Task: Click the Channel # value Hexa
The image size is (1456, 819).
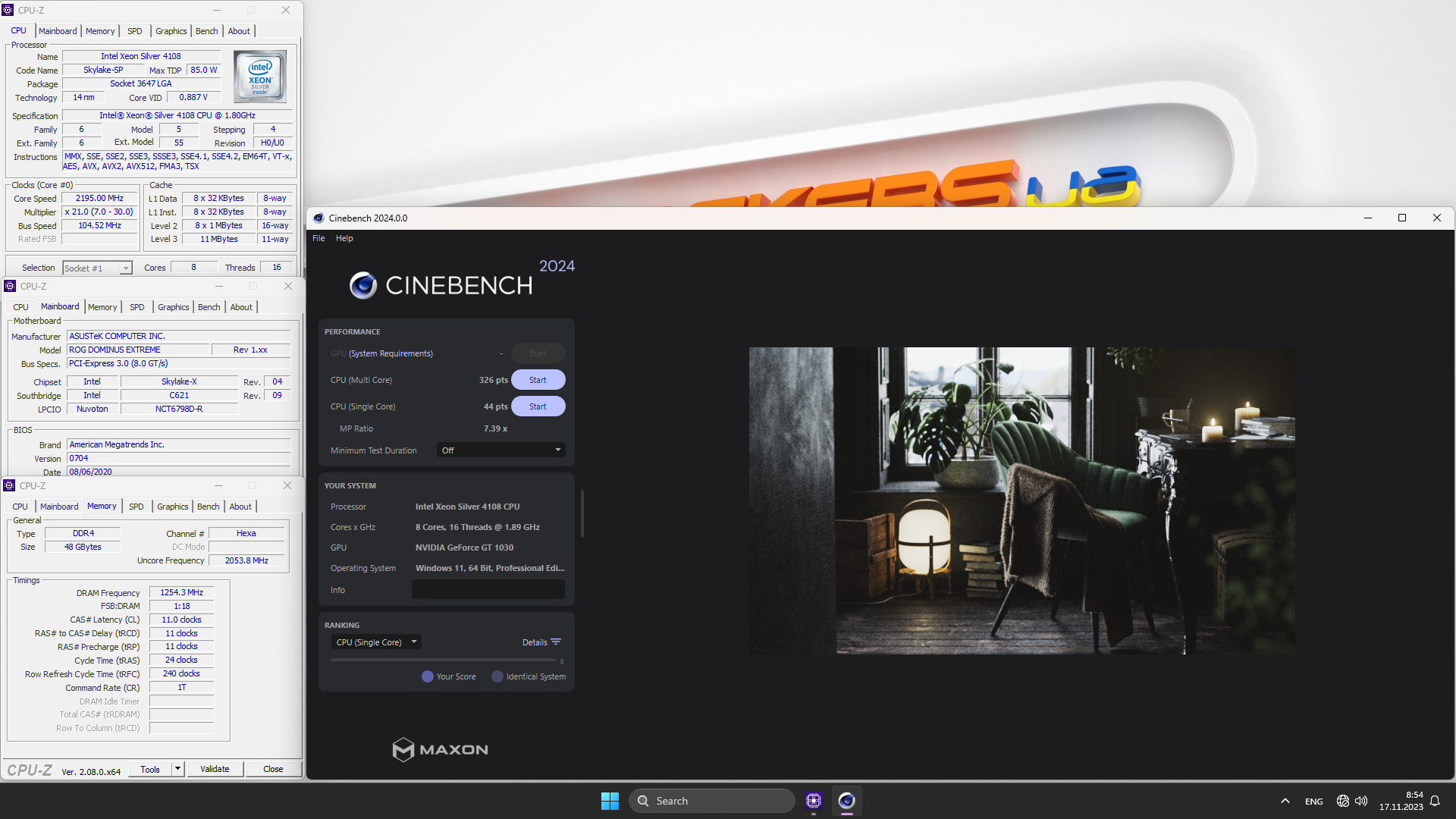Action: pos(246,533)
